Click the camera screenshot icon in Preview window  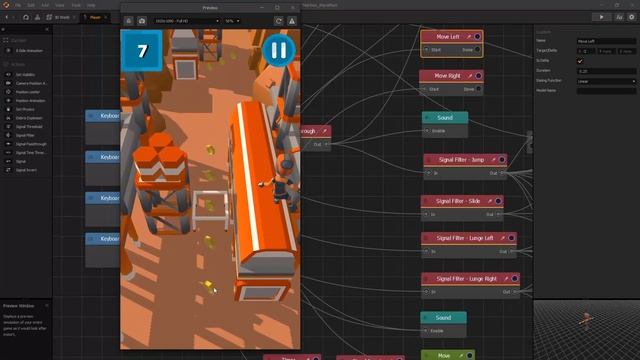[142, 21]
